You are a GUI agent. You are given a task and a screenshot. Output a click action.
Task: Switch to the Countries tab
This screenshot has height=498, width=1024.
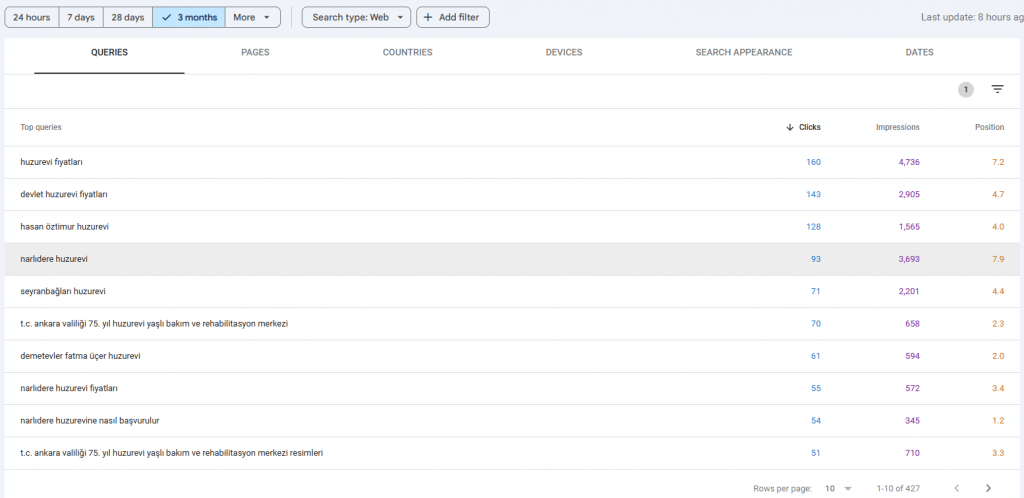[x=408, y=53]
